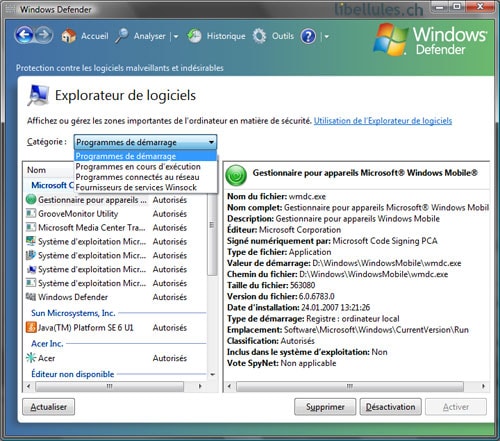Click the Analyser magnifying glass icon

(122, 36)
